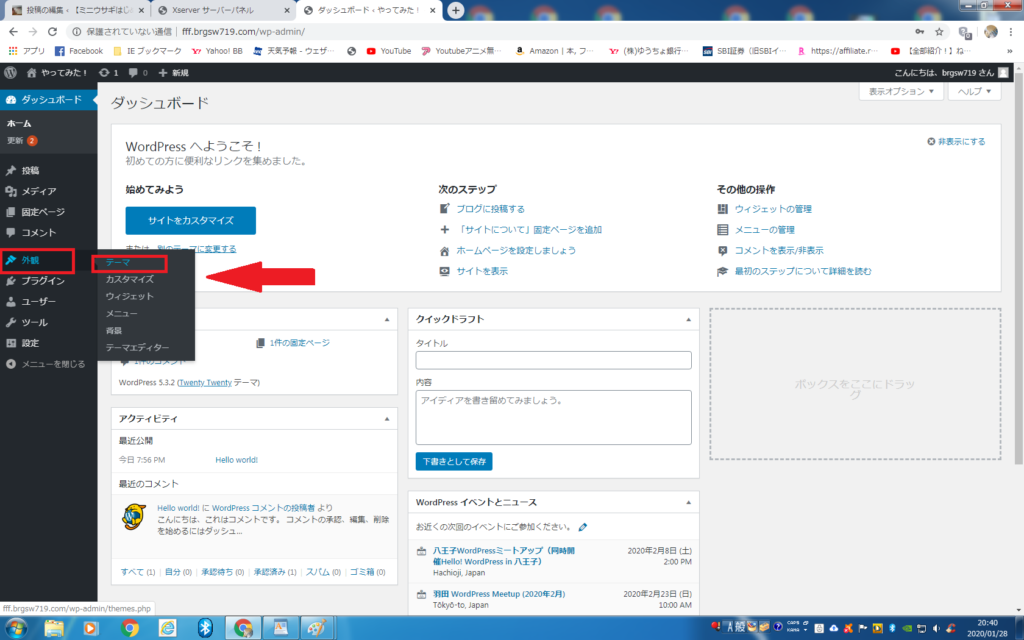
Task: Click the edit location pencil icon
Action: pos(583,527)
